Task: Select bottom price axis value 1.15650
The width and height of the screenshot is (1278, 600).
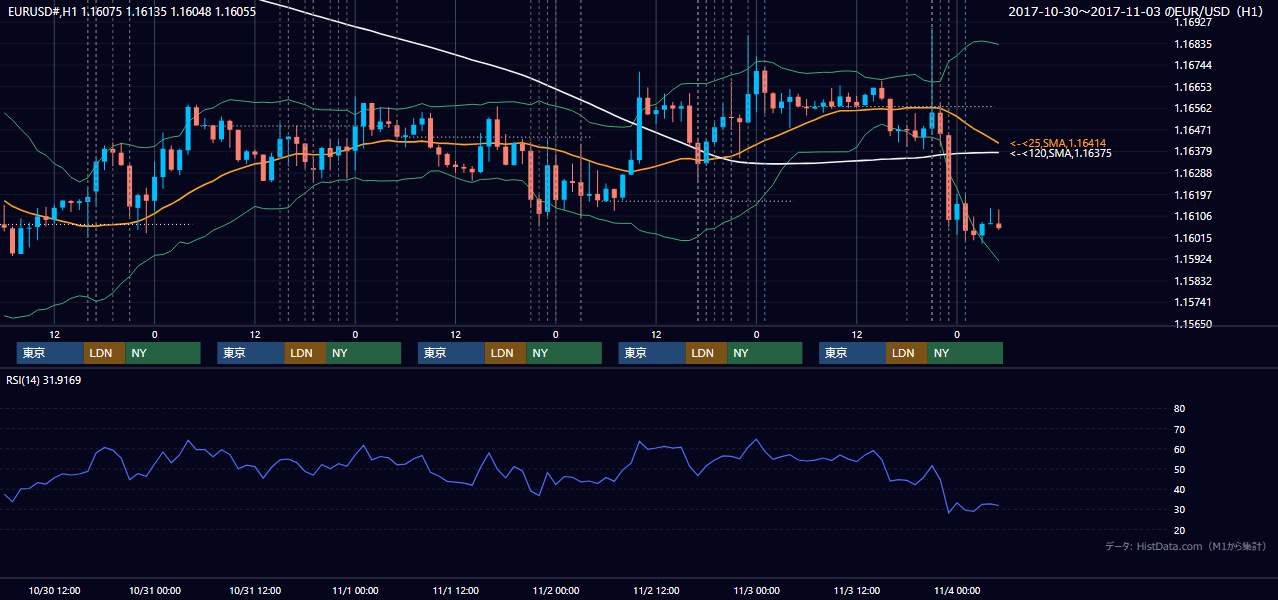Action: tap(1193, 324)
